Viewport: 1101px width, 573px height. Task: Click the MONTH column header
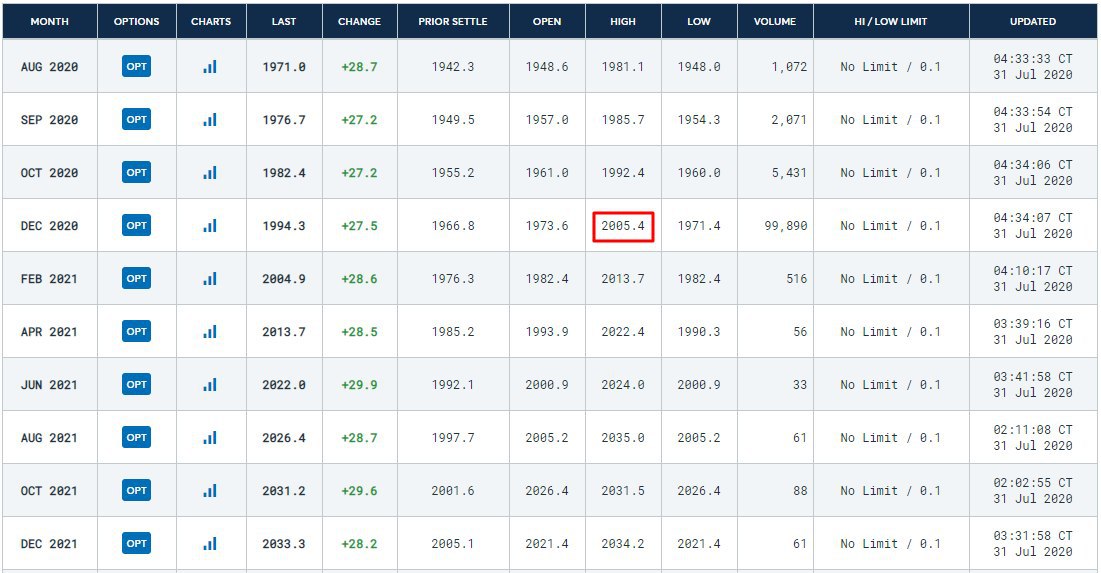(x=50, y=22)
